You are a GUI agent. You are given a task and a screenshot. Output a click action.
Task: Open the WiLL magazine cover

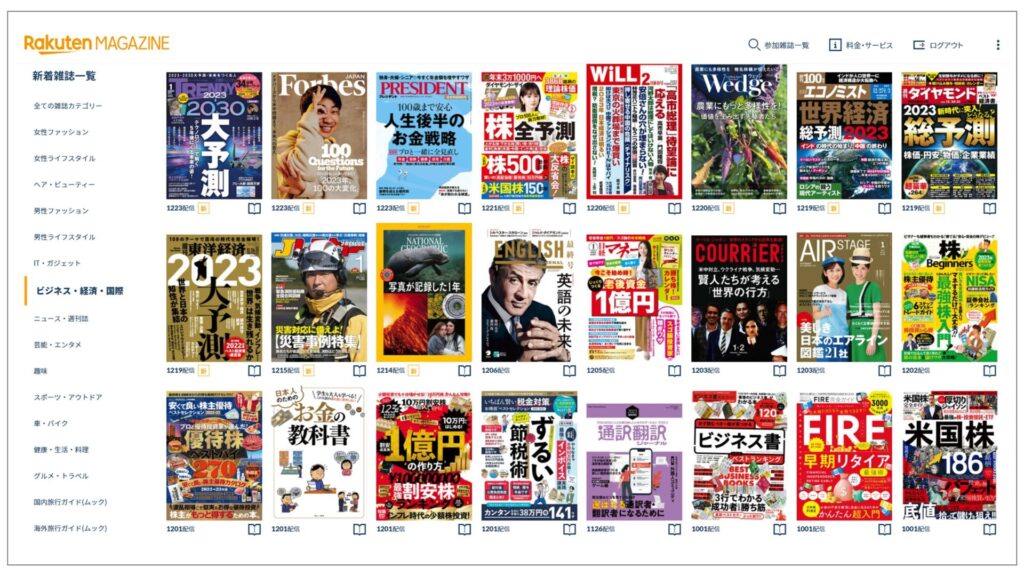(x=634, y=131)
